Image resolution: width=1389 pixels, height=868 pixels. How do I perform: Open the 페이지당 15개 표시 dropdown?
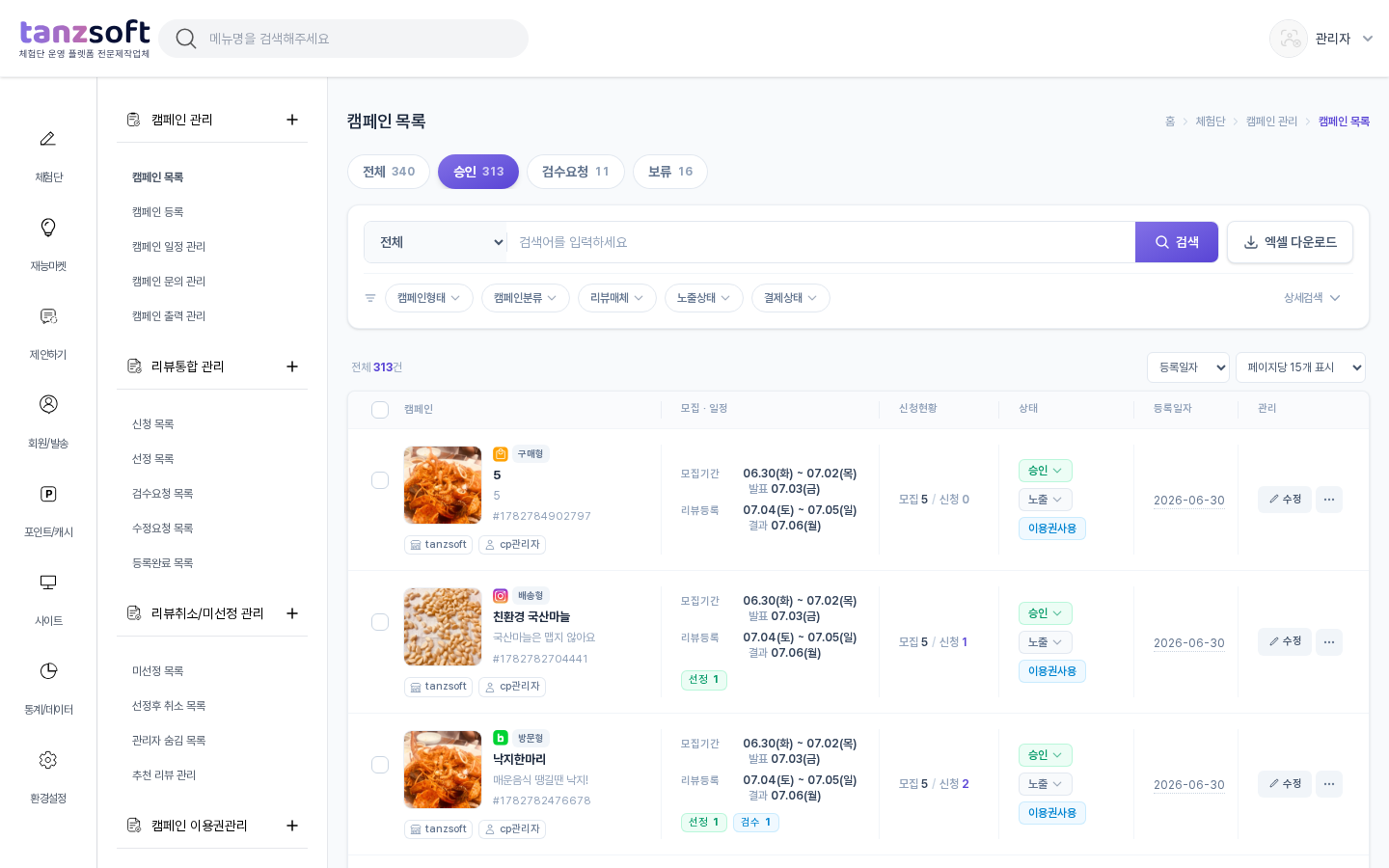click(x=1300, y=367)
